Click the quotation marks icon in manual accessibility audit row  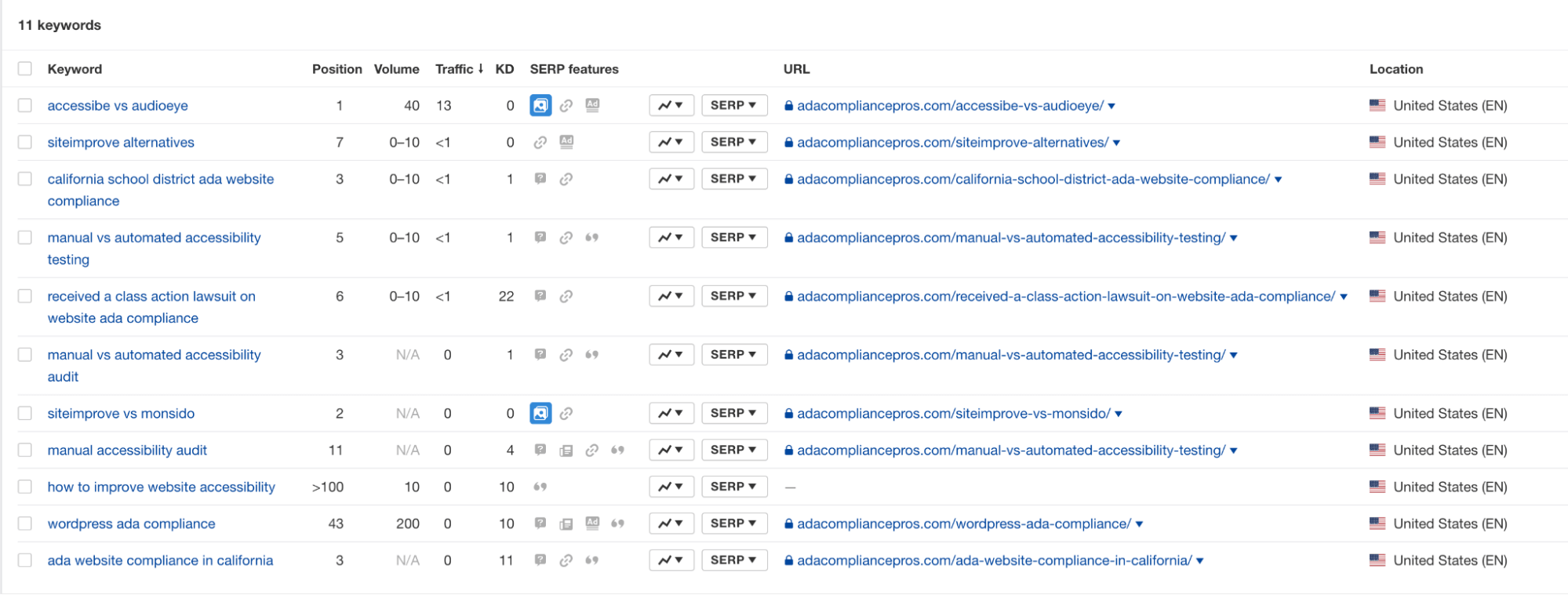click(x=618, y=450)
